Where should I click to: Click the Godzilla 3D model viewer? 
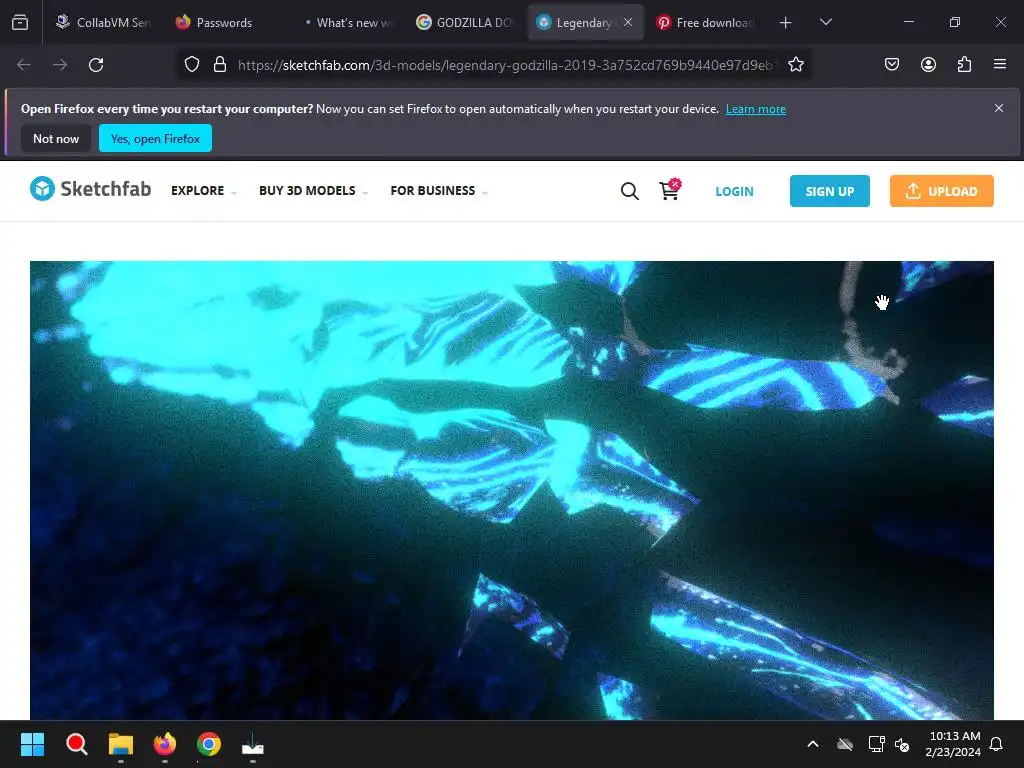point(511,490)
